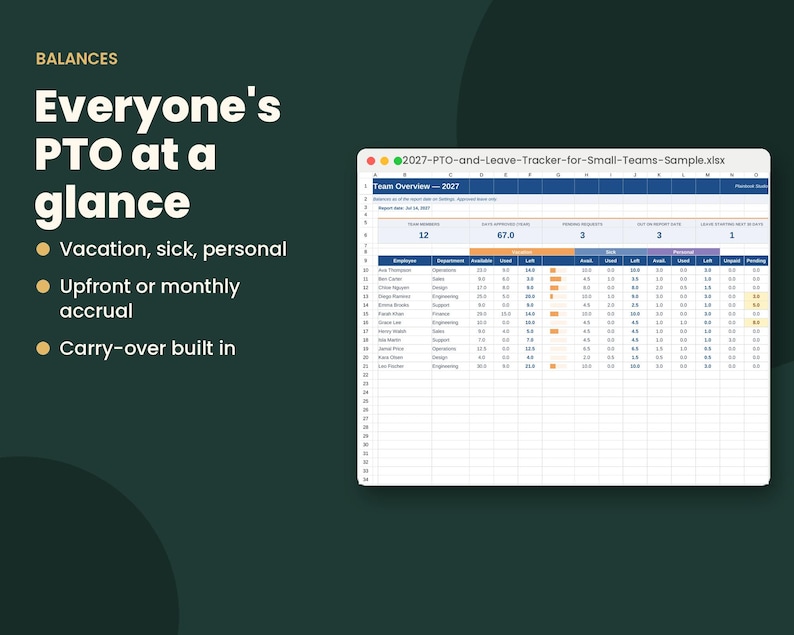Click the Report date: Jul 14, 2027 cell

click(x=404, y=208)
